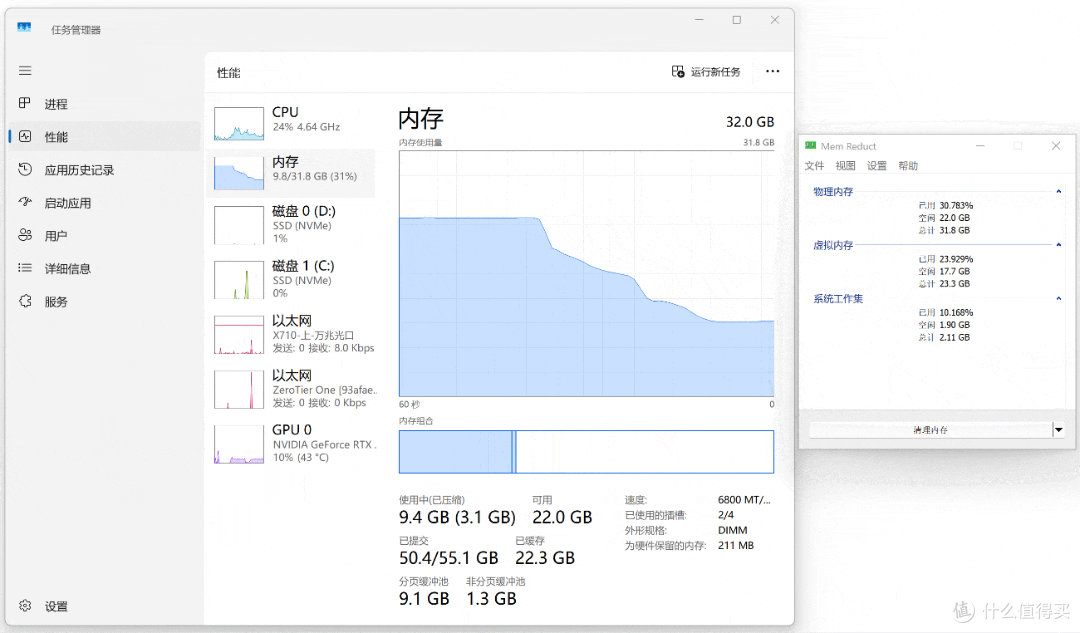Open App history (应用历史记录) icon

(25, 169)
